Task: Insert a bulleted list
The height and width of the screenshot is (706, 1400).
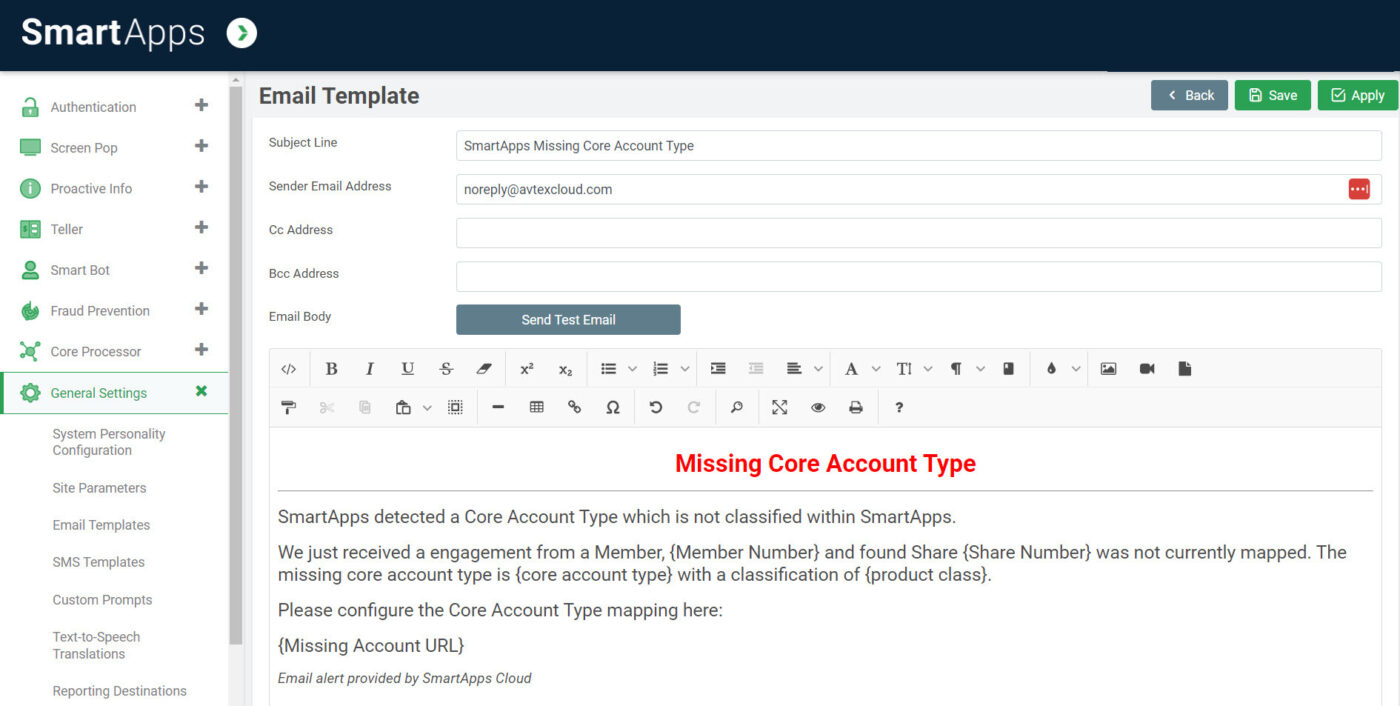Action: [608, 369]
